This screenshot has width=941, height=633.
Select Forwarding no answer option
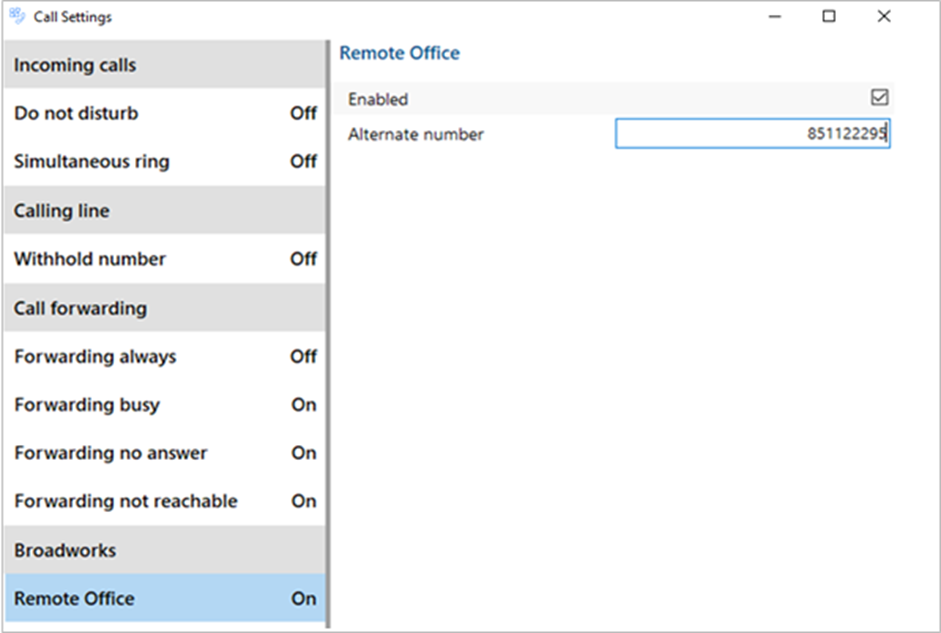165,453
